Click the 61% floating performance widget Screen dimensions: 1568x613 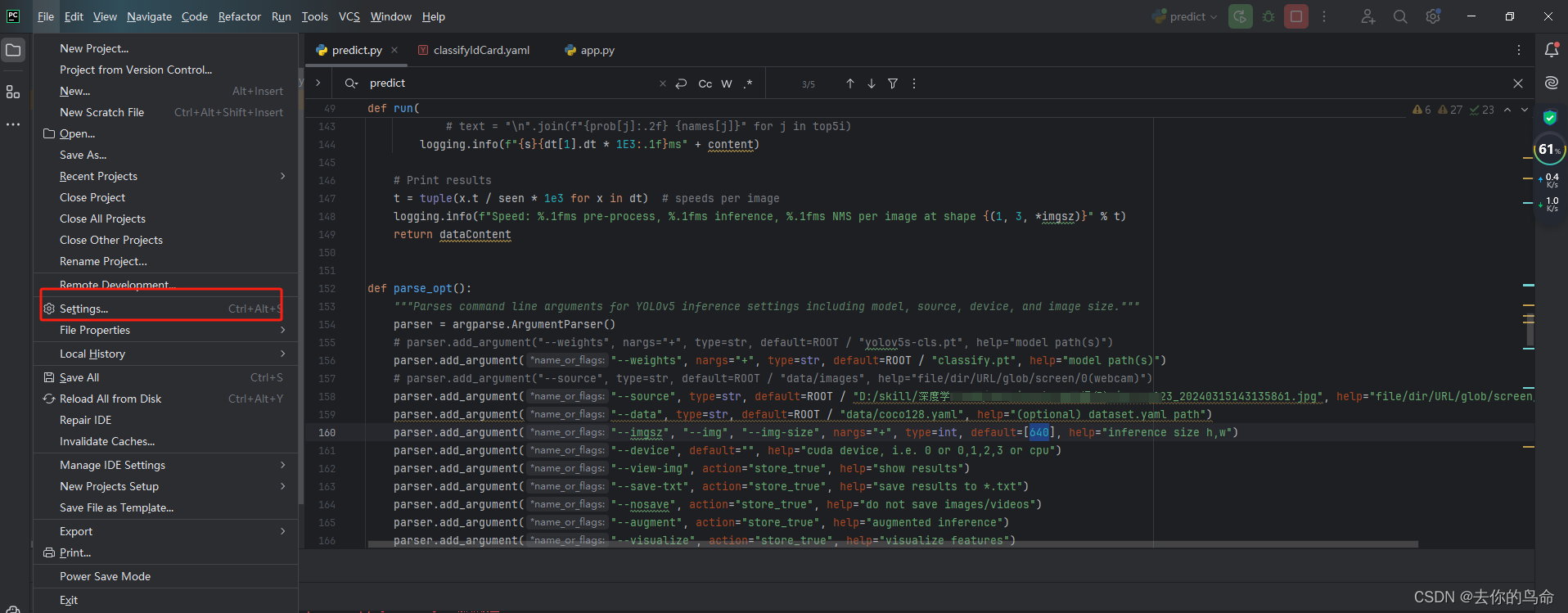click(x=1549, y=149)
